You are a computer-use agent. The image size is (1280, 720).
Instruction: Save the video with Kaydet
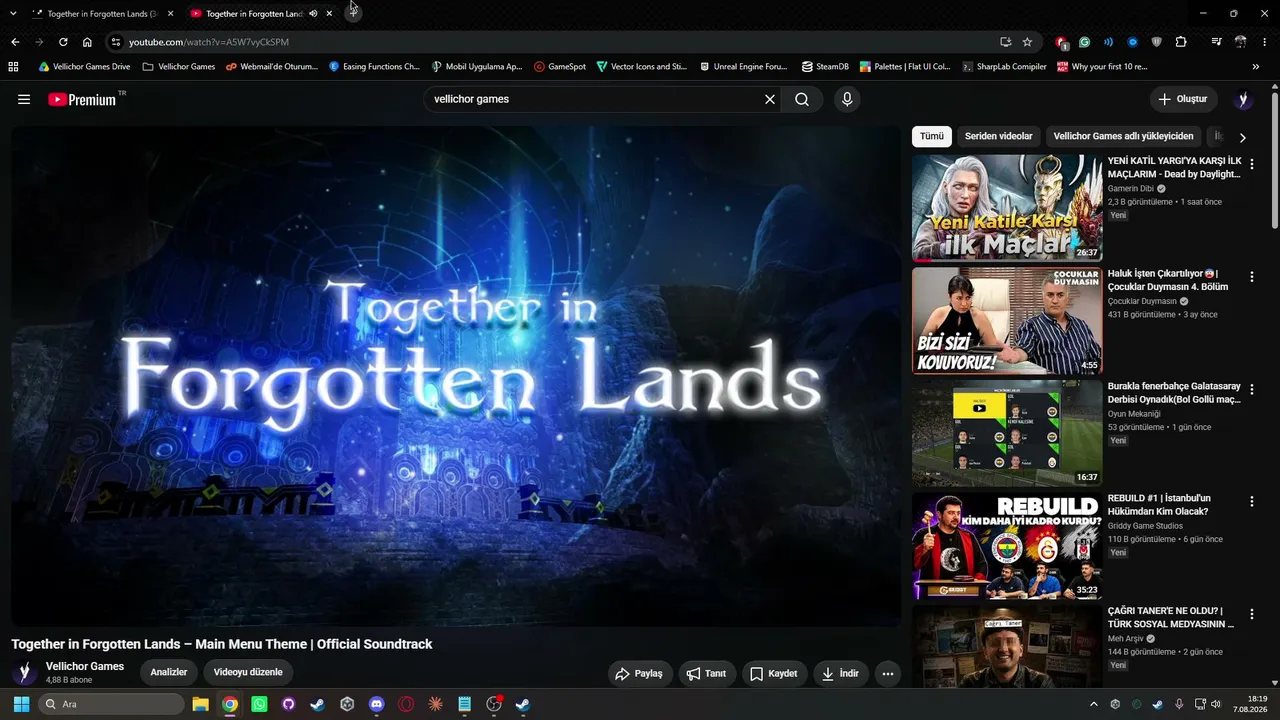tap(774, 674)
